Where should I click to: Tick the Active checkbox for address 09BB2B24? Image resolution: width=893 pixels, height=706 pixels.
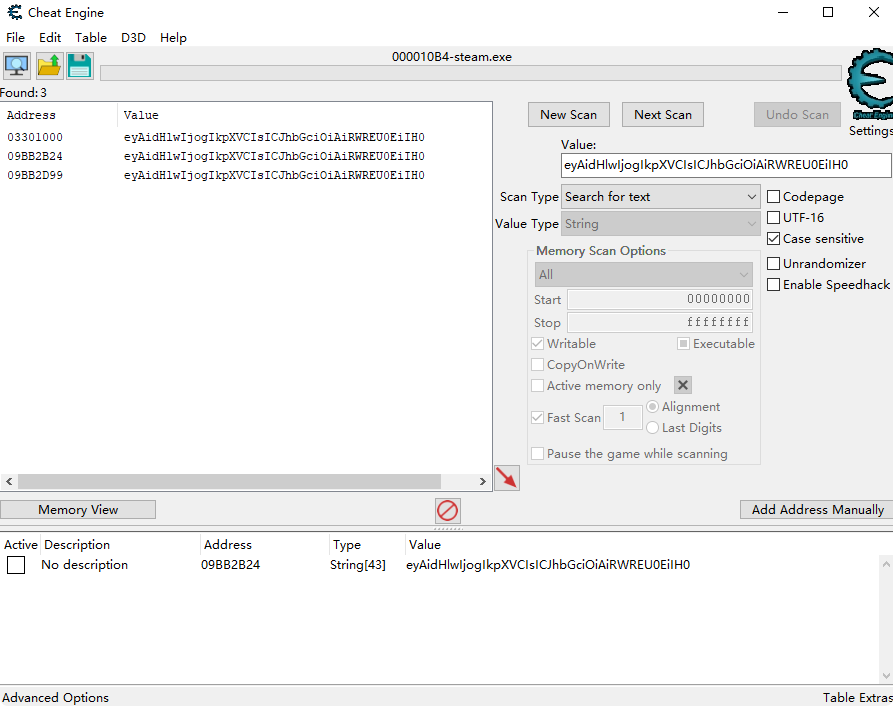pyautogui.click(x=16, y=565)
